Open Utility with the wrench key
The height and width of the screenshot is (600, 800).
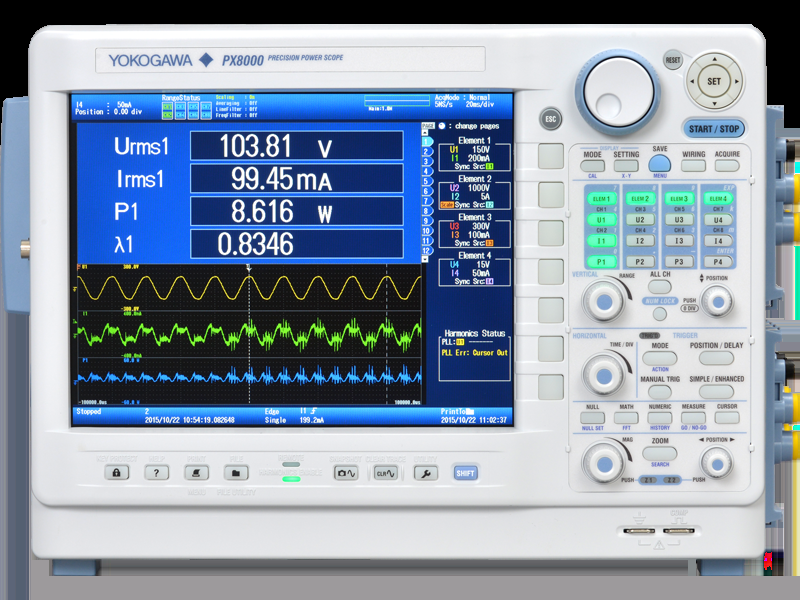pyautogui.click(x=426, y=473)
